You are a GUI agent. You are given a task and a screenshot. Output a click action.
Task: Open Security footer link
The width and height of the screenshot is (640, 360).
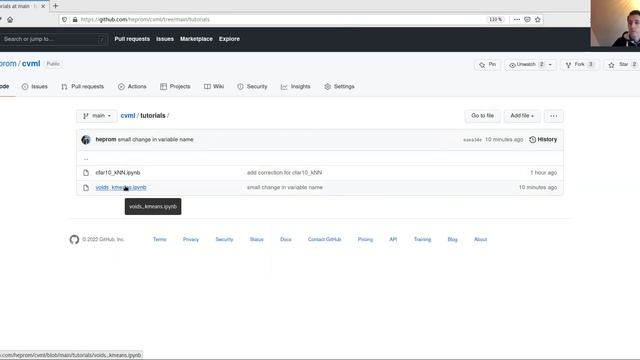(x=224, y=239)
